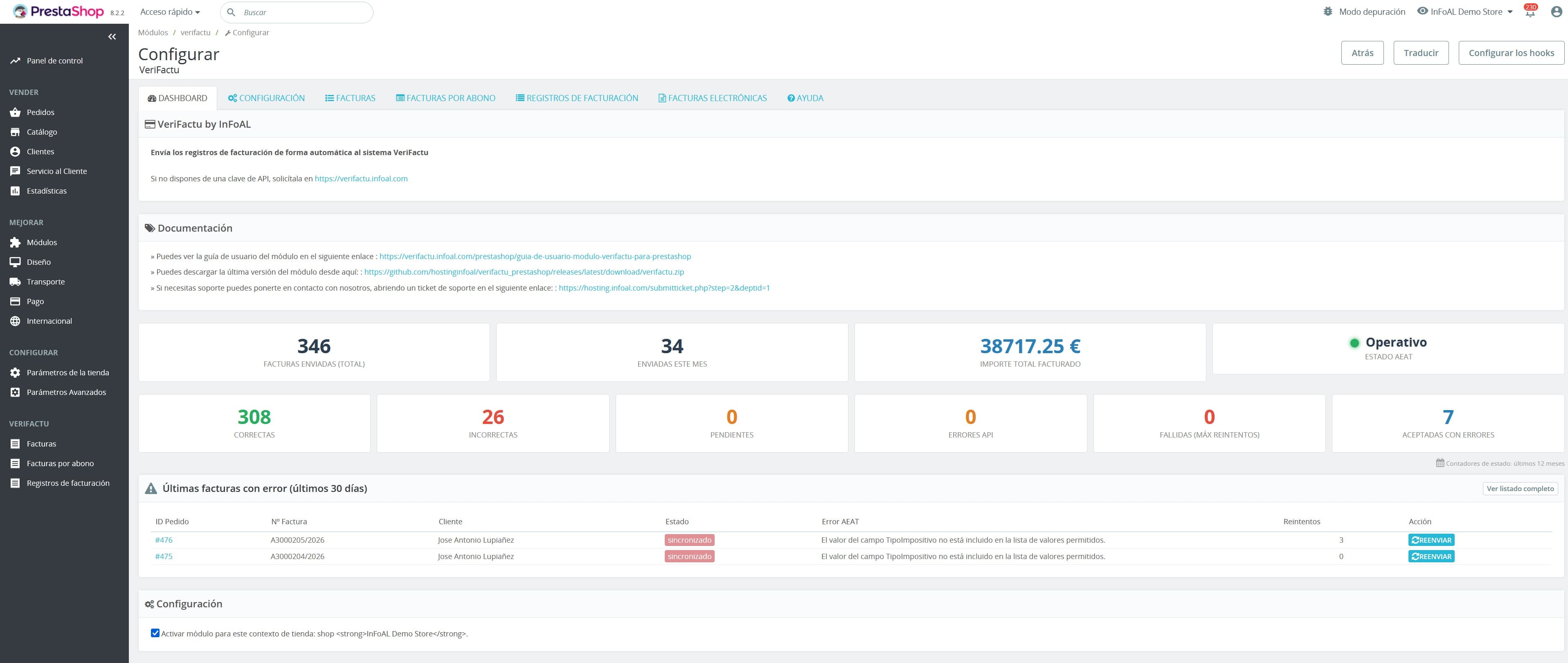
Task: Open order #475 from the error list
Action: (x=164, y=556)
